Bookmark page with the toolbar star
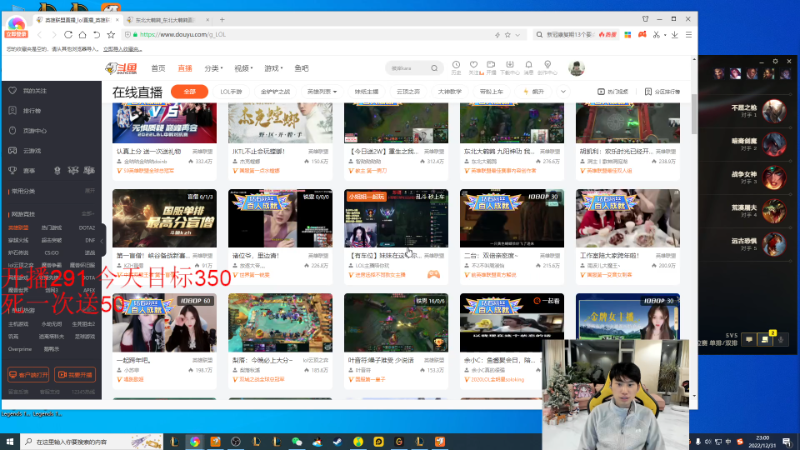 (x=111, y=35)
